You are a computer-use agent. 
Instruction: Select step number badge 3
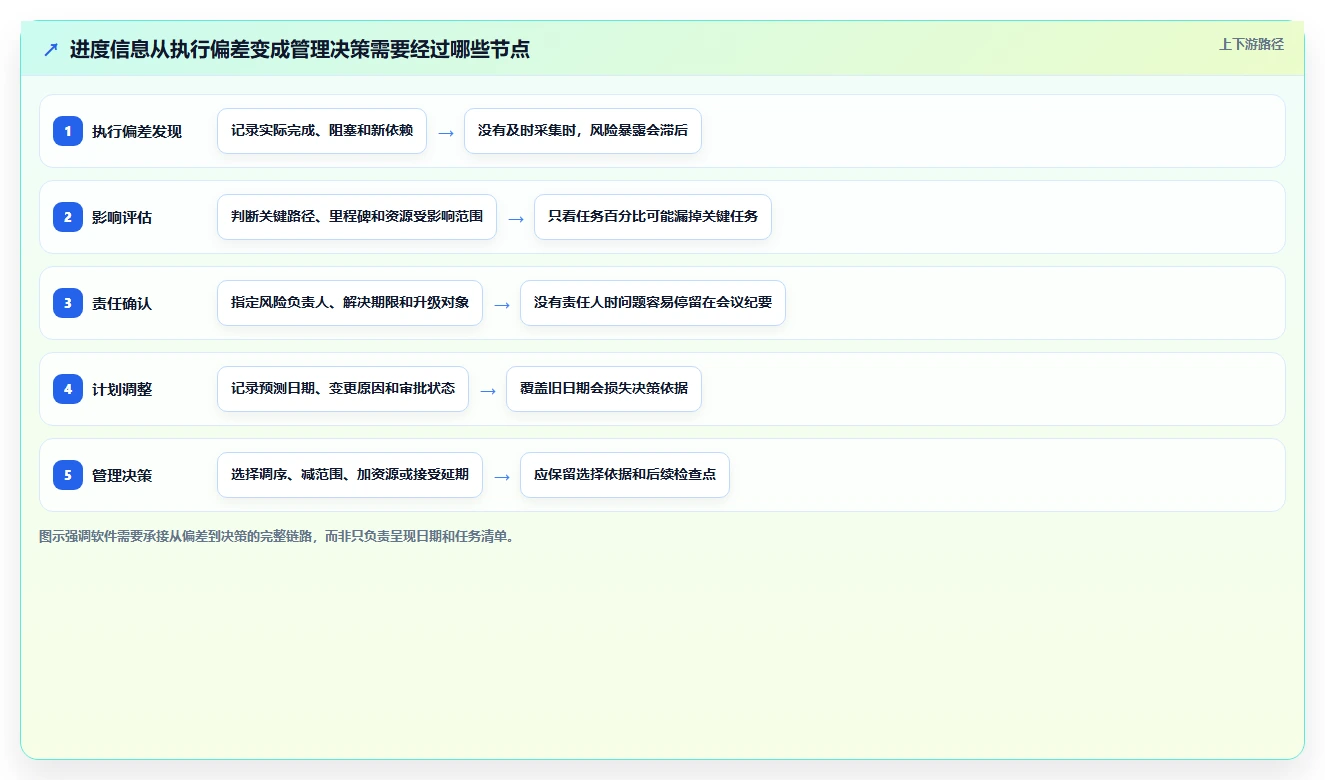coord(68,303)
